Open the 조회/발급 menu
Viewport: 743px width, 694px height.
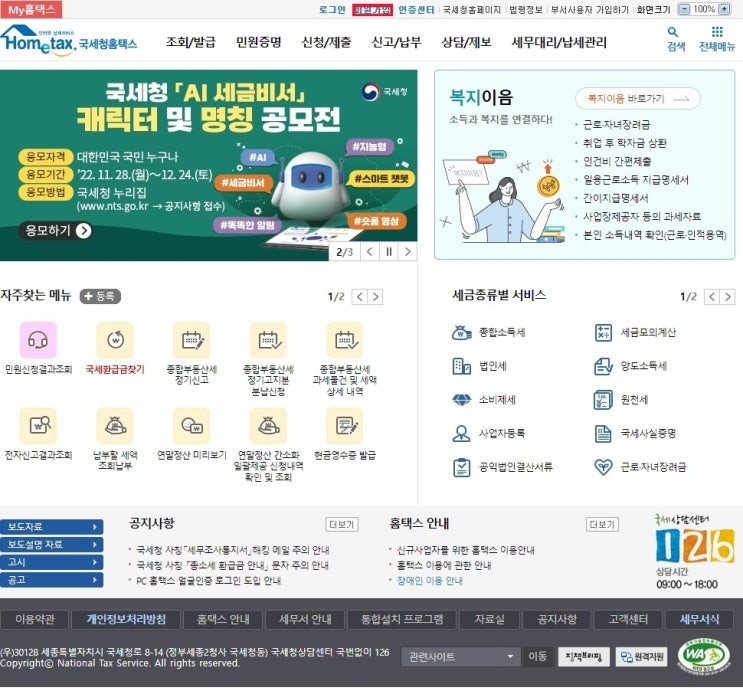pyautogui.click(x=190, y=42)
